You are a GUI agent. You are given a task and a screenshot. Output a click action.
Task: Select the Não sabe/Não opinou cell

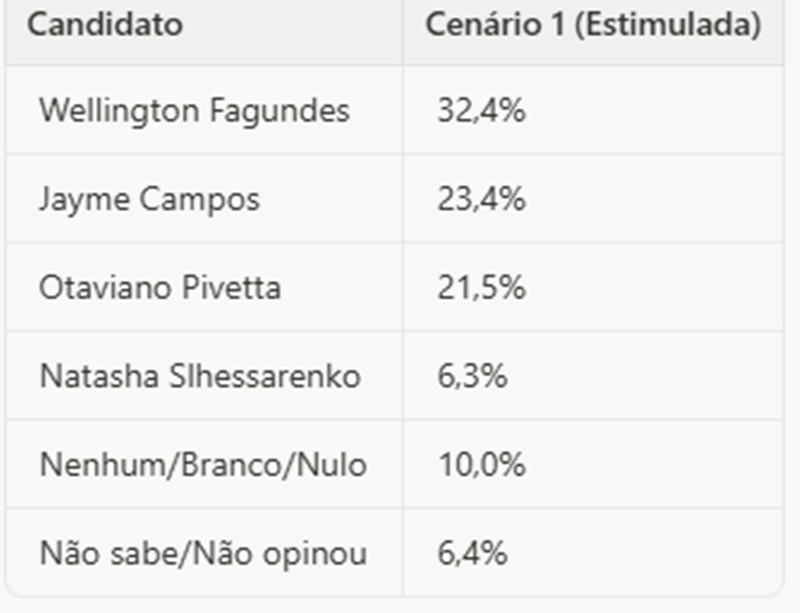(x=203, y=553)
